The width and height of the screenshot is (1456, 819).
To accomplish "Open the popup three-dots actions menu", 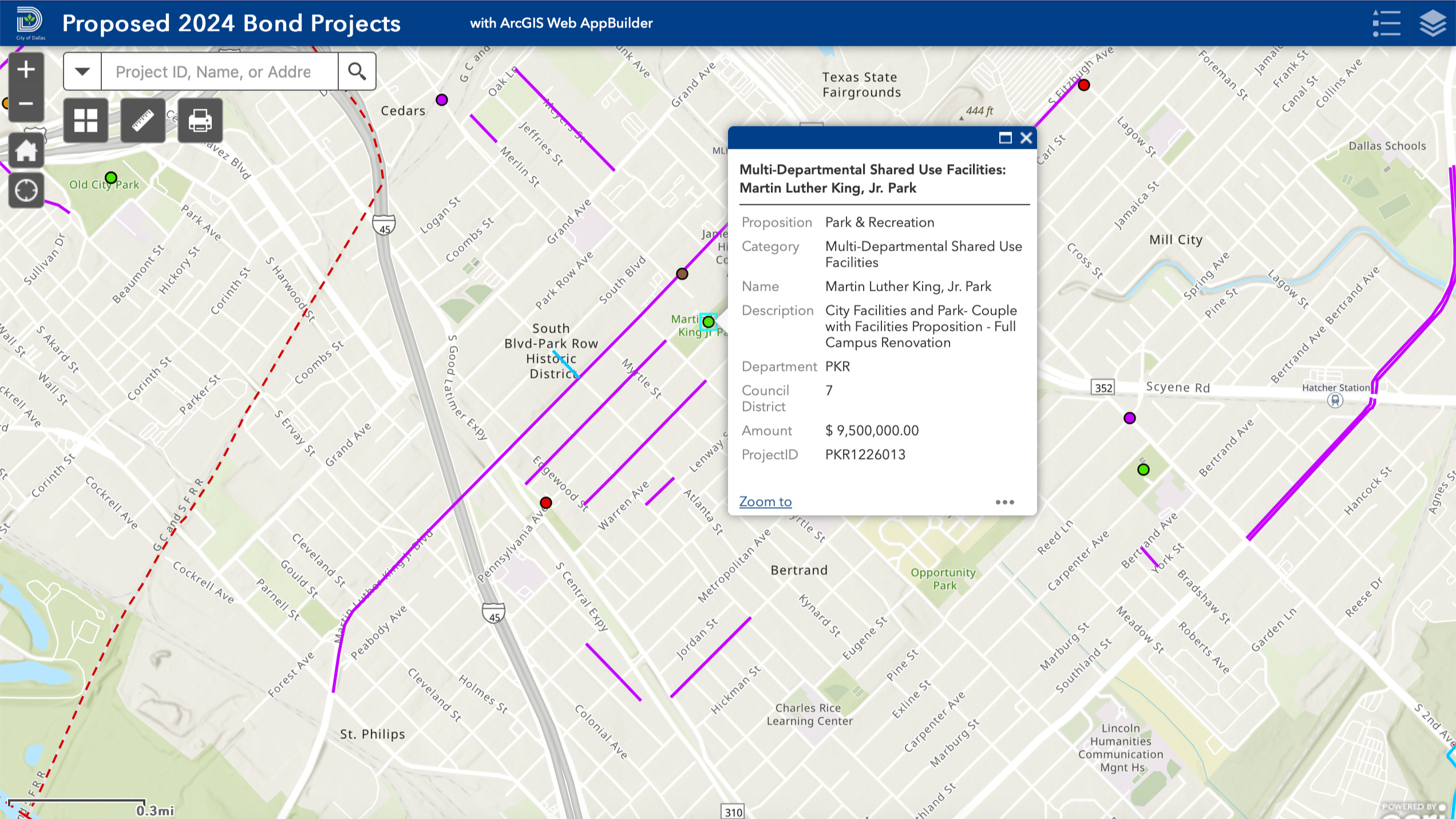I will tap(1004, 502).
